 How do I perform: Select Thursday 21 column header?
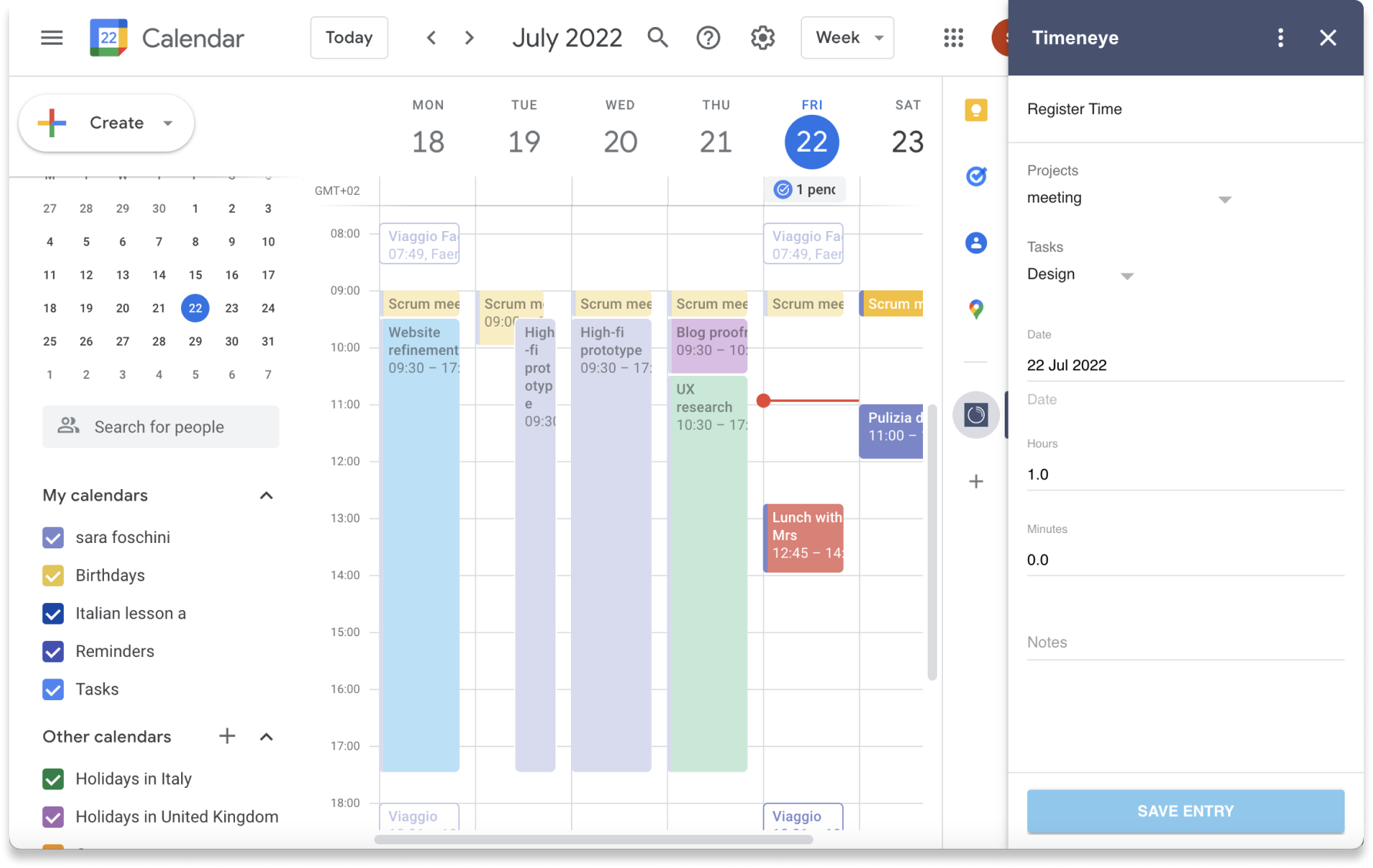(716, 129)
